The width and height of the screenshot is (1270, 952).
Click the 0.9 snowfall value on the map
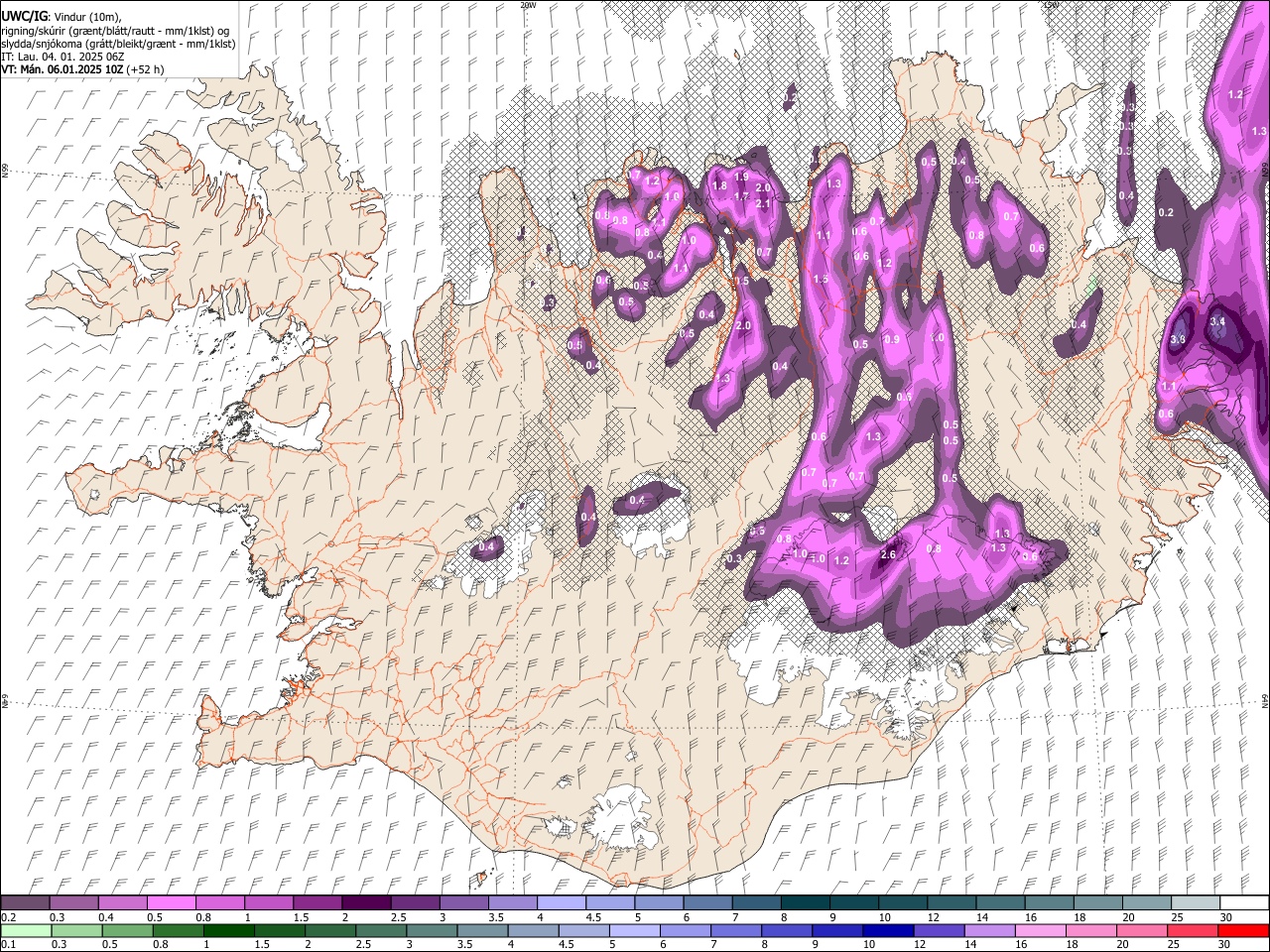click(891, 339)
